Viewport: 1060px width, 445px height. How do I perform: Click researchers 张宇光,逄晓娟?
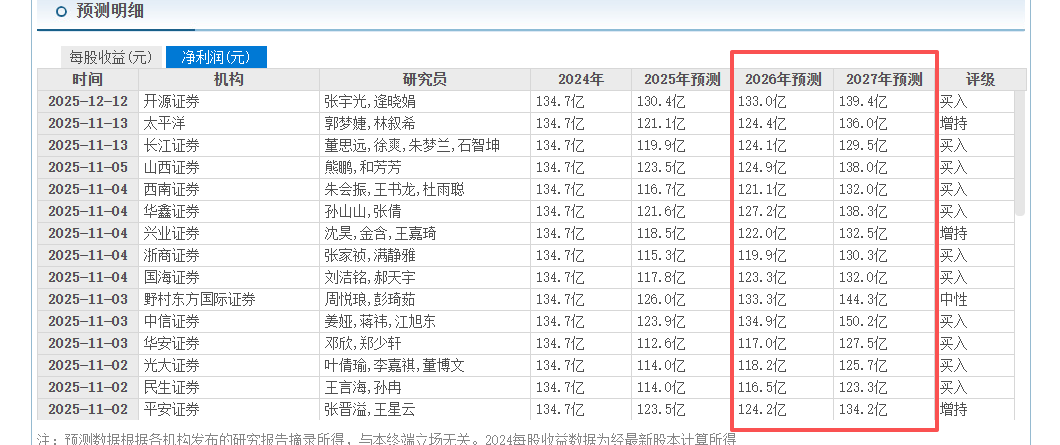pyautogui.click(x=370, y=102)
